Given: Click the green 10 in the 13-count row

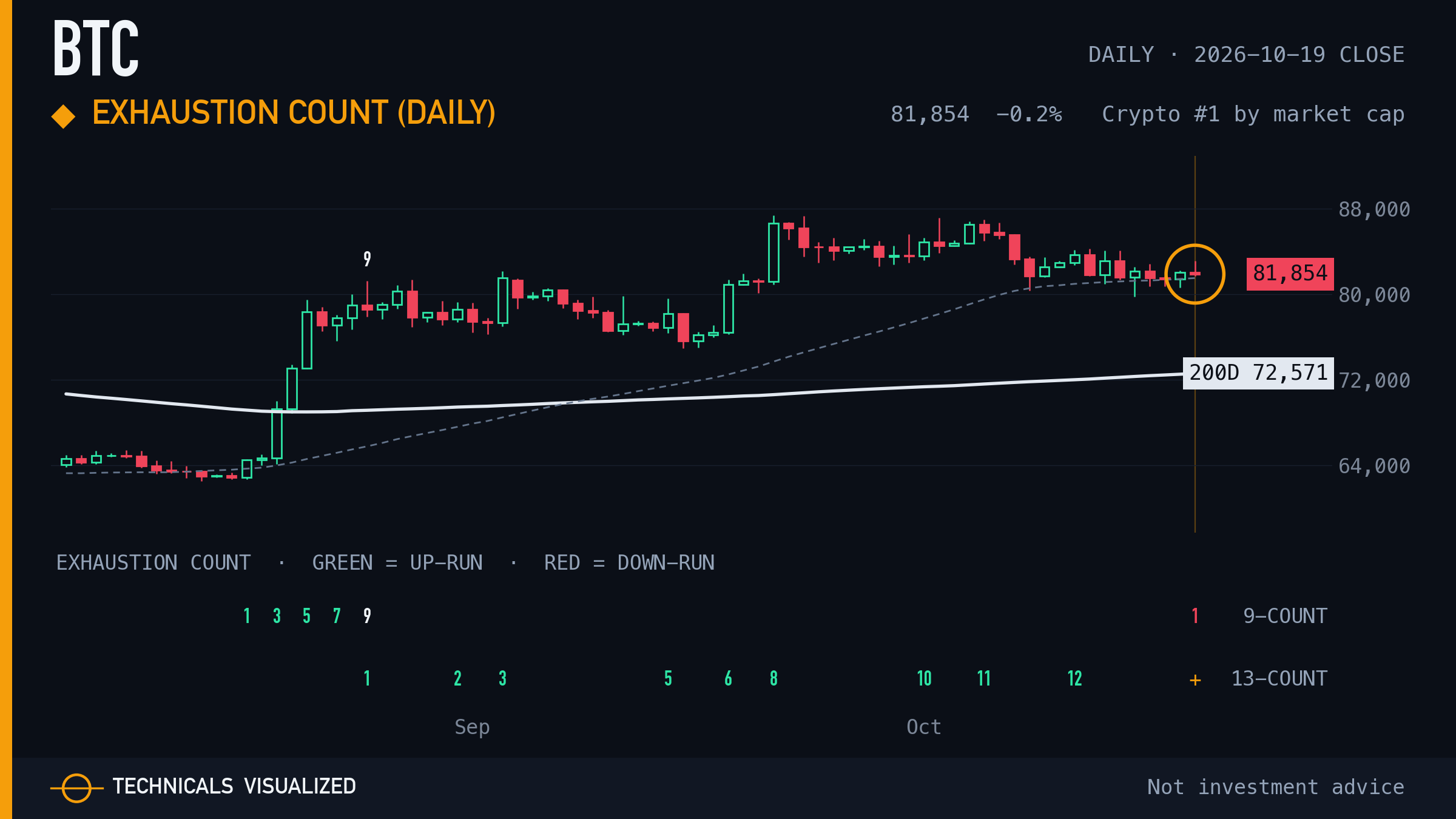Looking at the screenshot, I should [x=924, y=679].
